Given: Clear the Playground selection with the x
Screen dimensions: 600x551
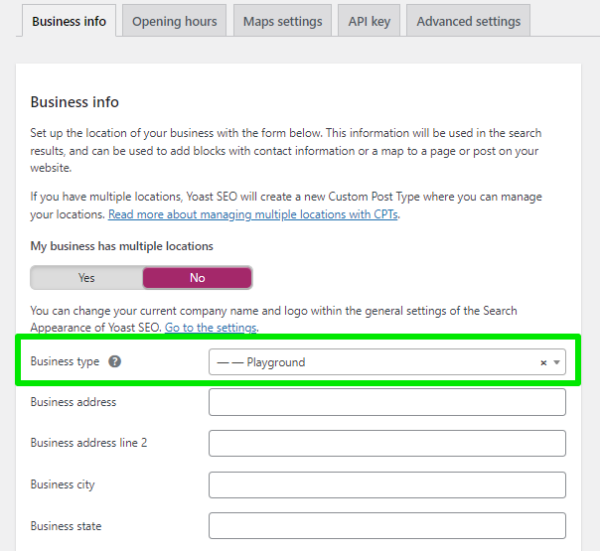Looking at the screenshot, I should [x=543, y=363].
